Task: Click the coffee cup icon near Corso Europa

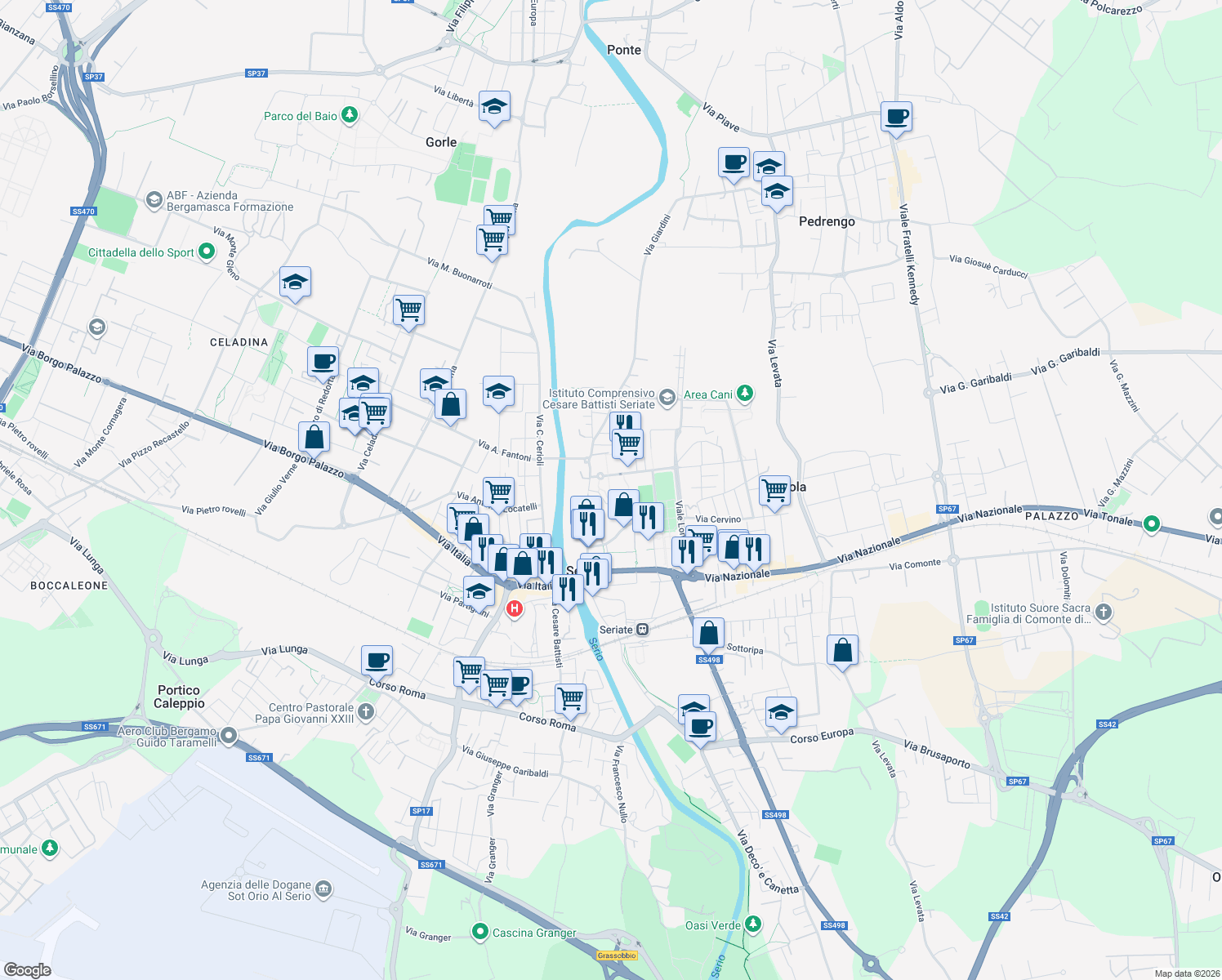Action: click(x=700, y=727)
